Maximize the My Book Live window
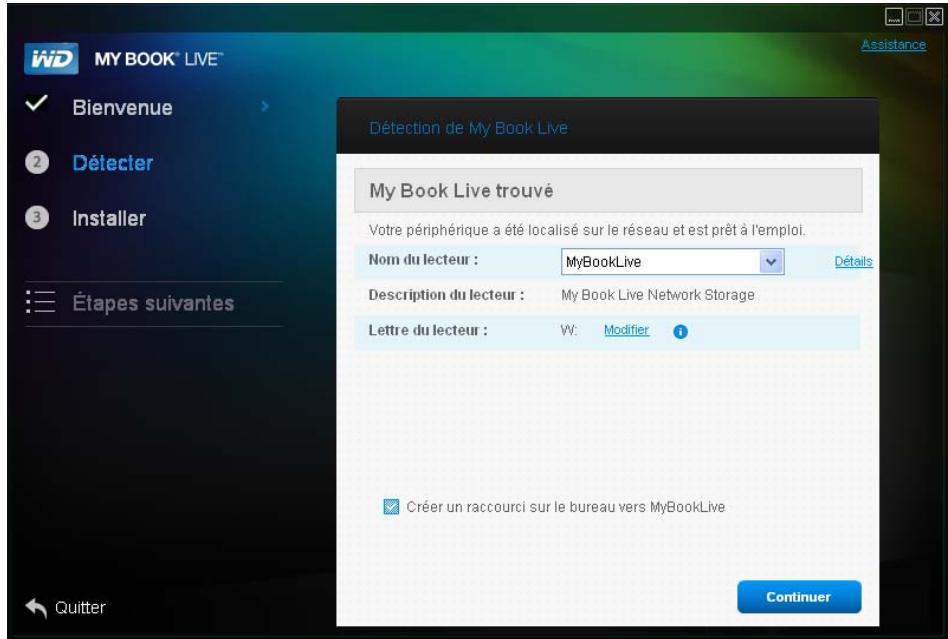Image resolution: width=948 pixels, height=639 pixels. [x=915, y=17]
